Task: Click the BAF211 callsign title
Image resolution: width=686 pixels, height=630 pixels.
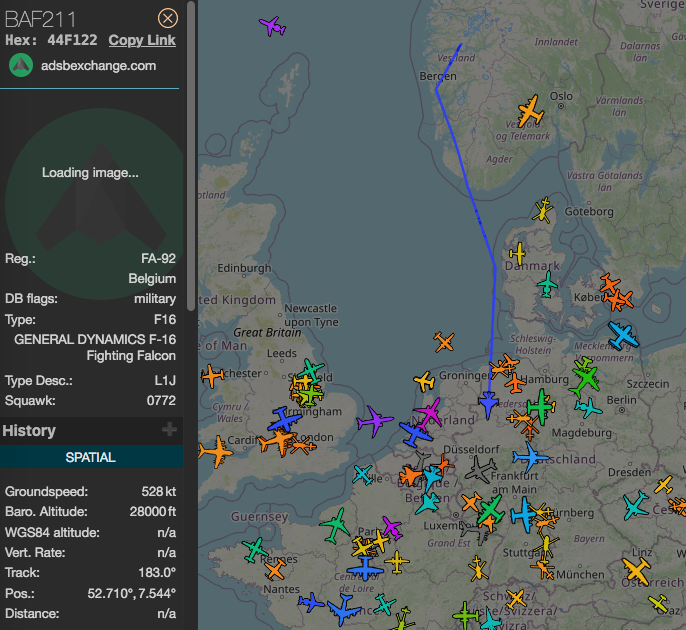Action: click(x=40, y=19)
